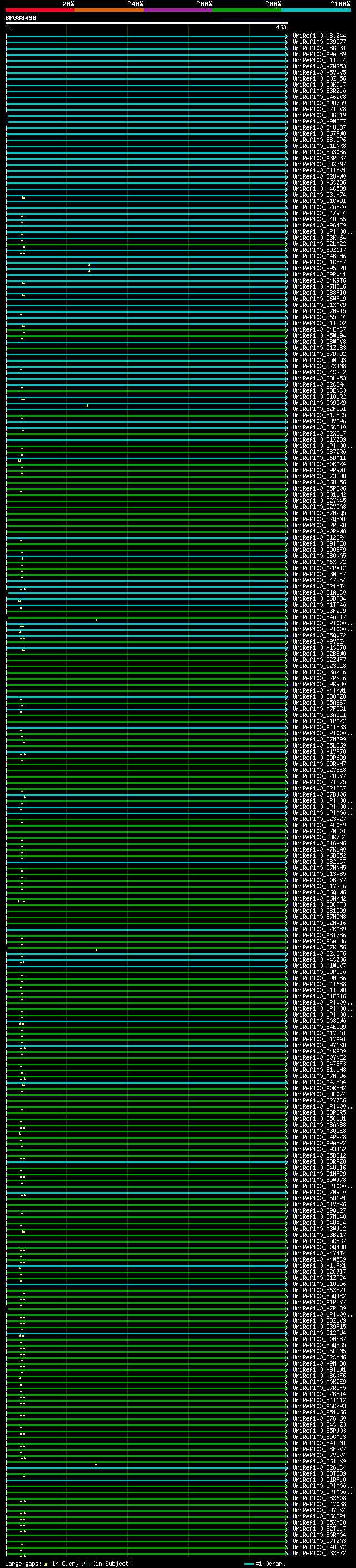
Task: Click the query end position 463 label
Action: pos(280,27)
